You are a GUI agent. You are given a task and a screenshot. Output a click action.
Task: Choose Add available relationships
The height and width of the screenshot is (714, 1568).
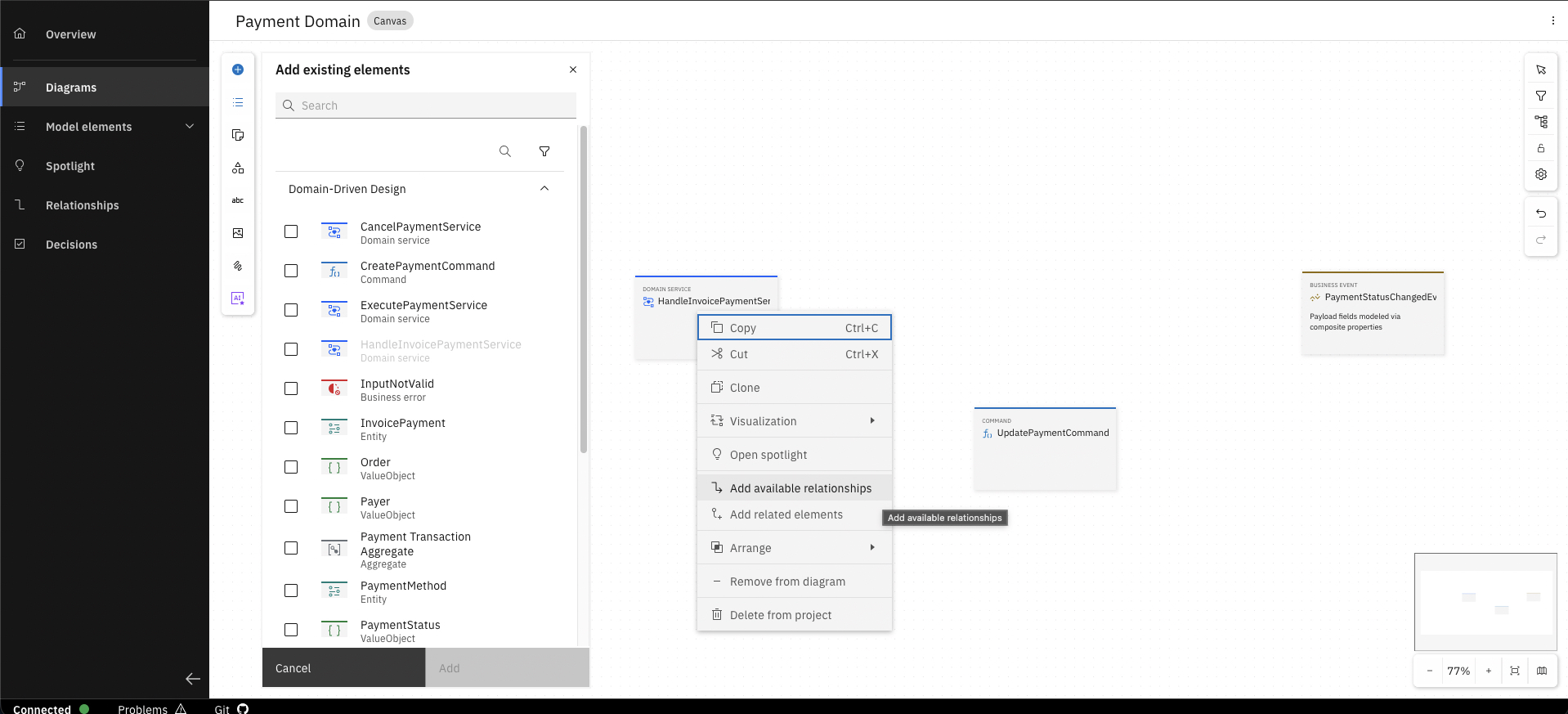[x=795, y=488]
